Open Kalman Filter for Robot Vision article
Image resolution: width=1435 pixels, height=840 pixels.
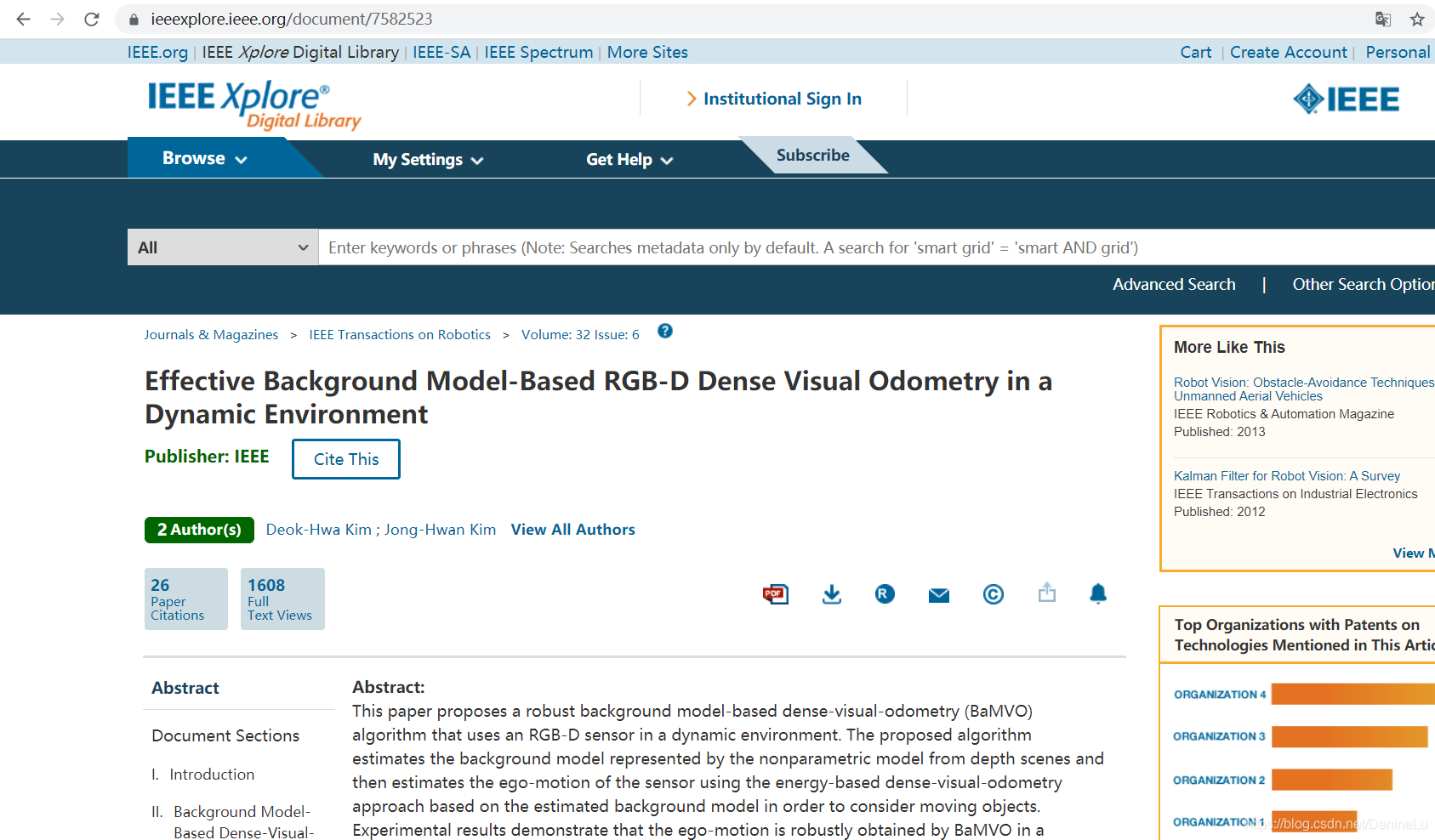(1287, 476)
